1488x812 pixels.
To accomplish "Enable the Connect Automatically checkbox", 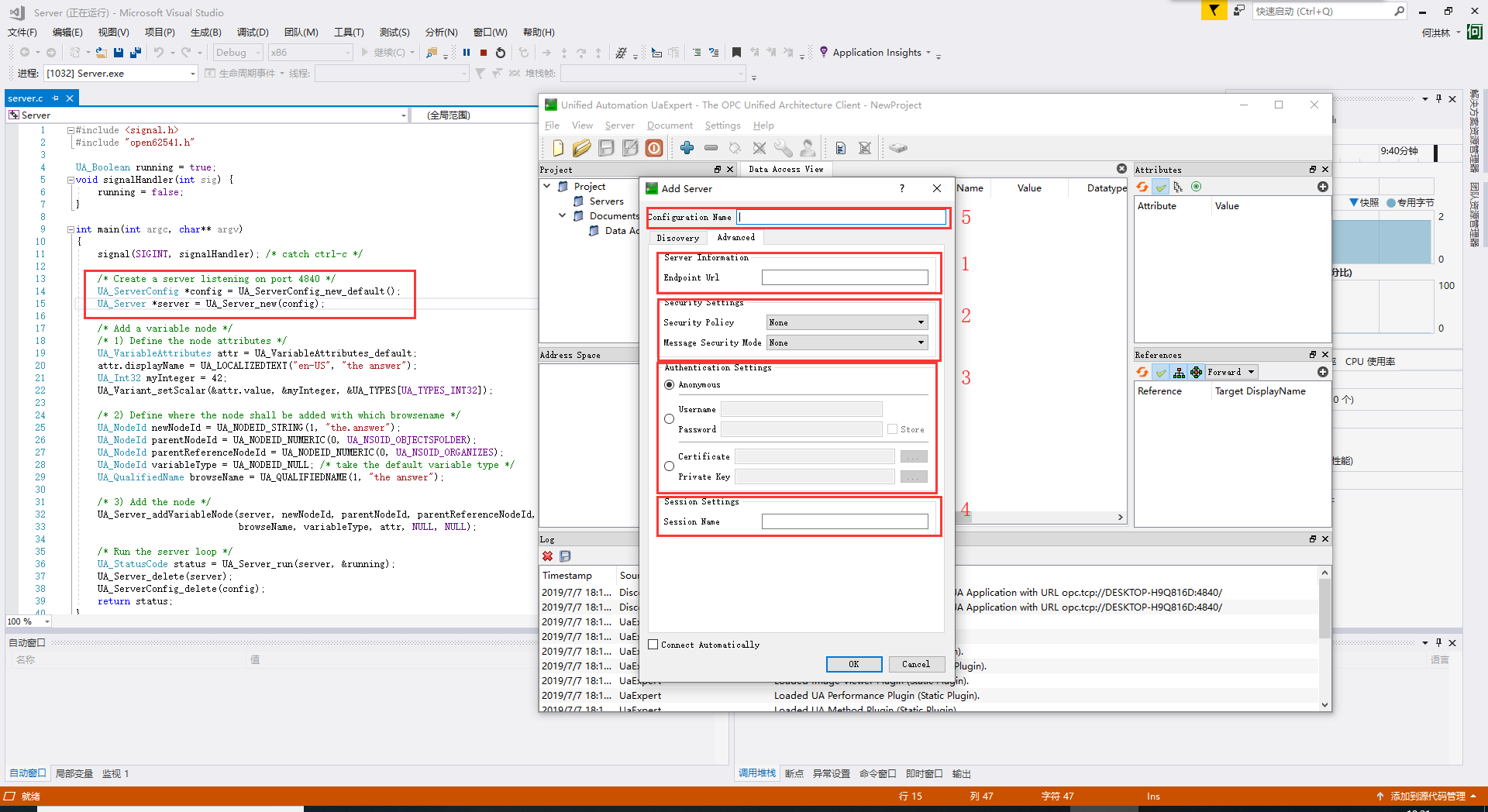I will [x=653, y=645].
